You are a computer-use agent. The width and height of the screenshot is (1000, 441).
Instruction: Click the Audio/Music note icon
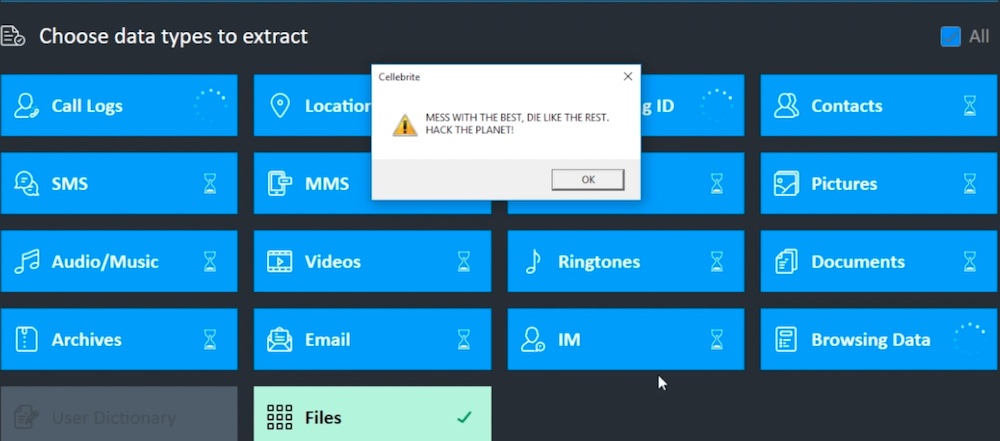(27, 262)
